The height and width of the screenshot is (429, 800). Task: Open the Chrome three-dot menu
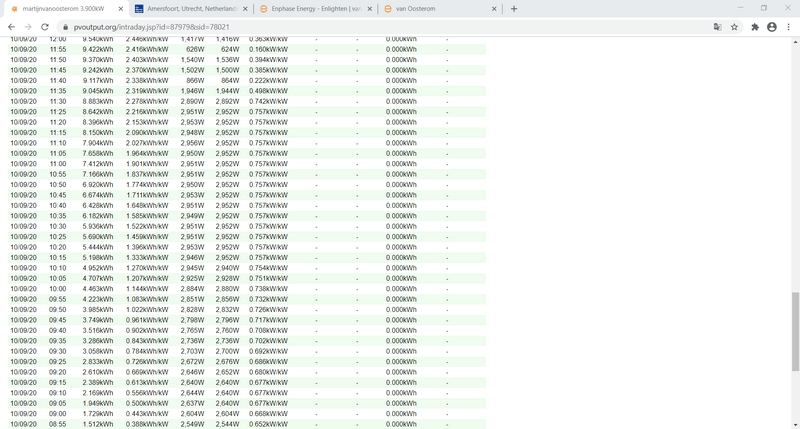(788, 27)
